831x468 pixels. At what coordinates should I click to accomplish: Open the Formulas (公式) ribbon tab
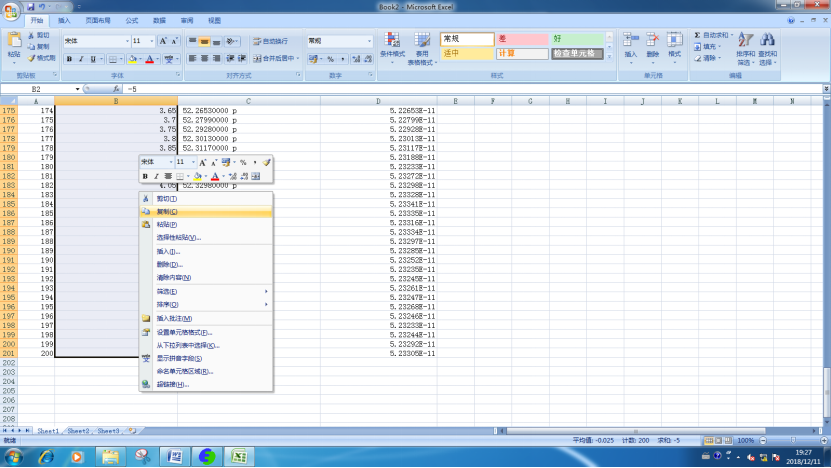[x=132, y=21]
